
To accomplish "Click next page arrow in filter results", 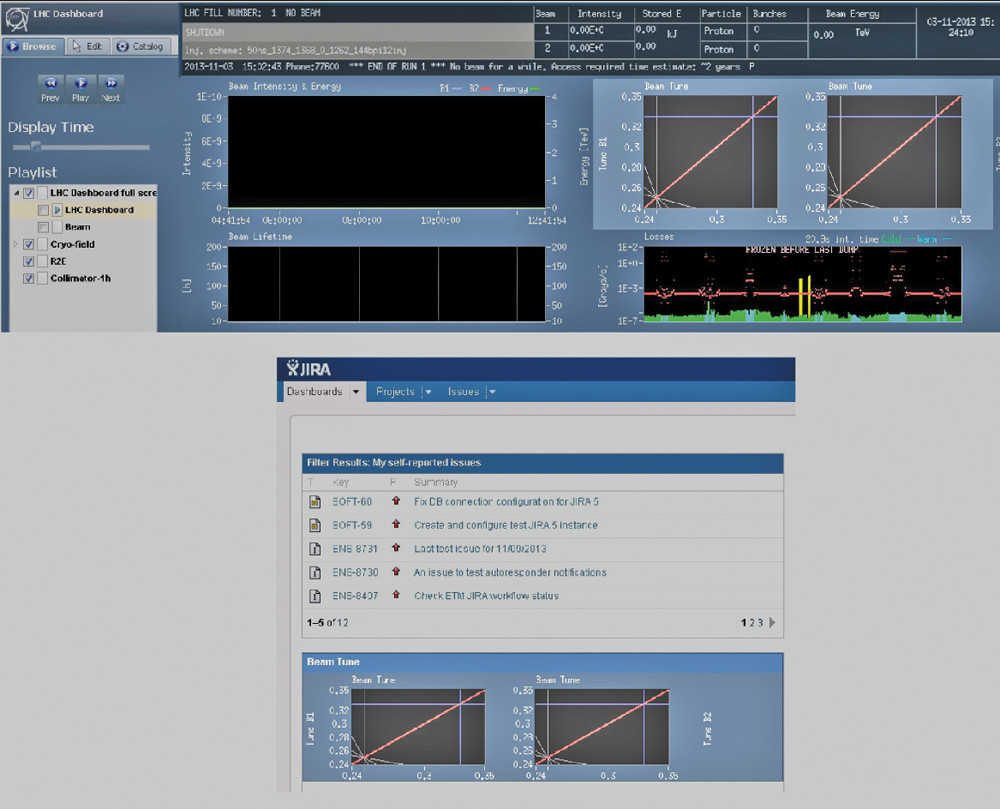I will (772, 623).
